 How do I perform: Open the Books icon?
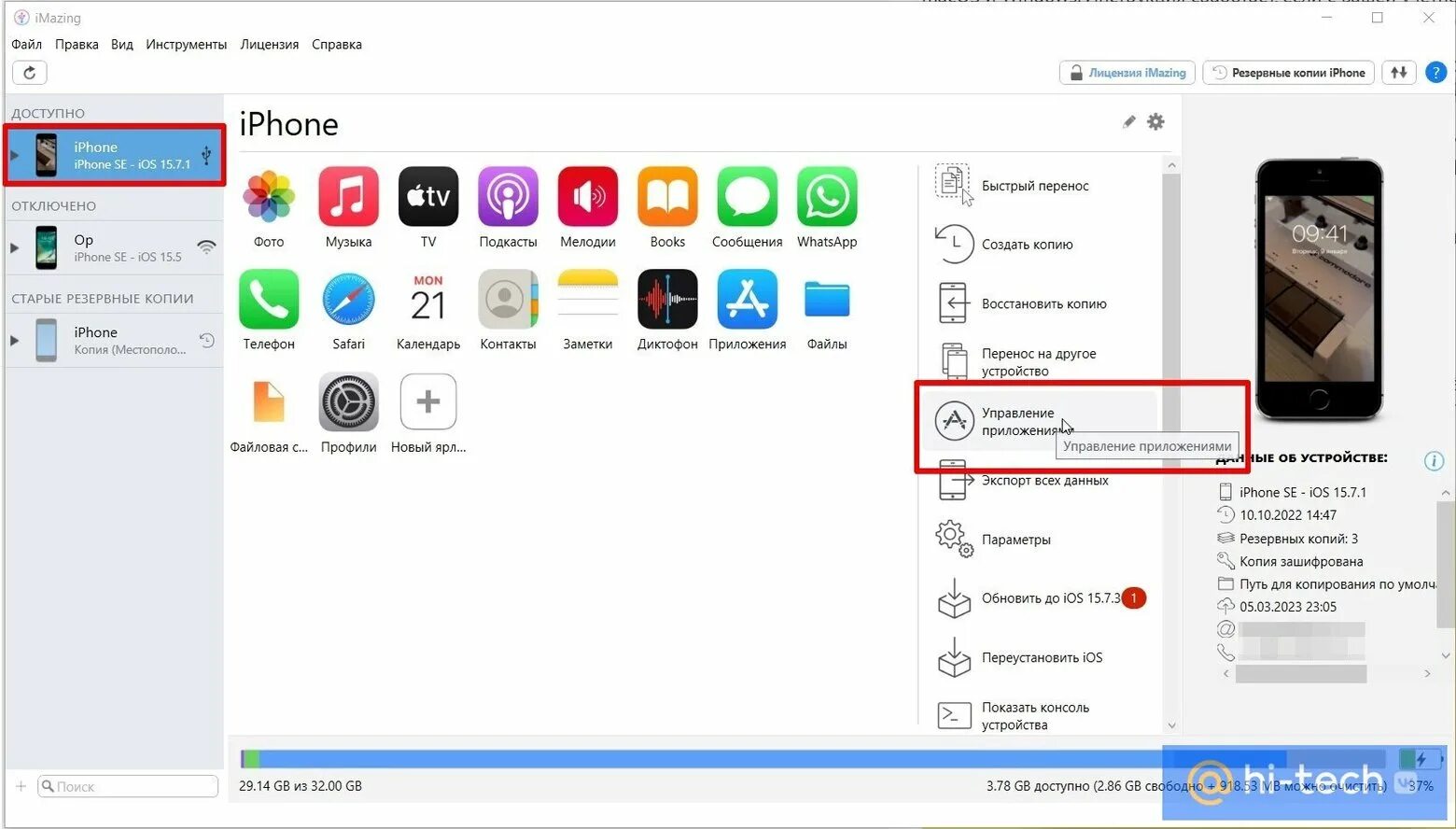[667, 197]
